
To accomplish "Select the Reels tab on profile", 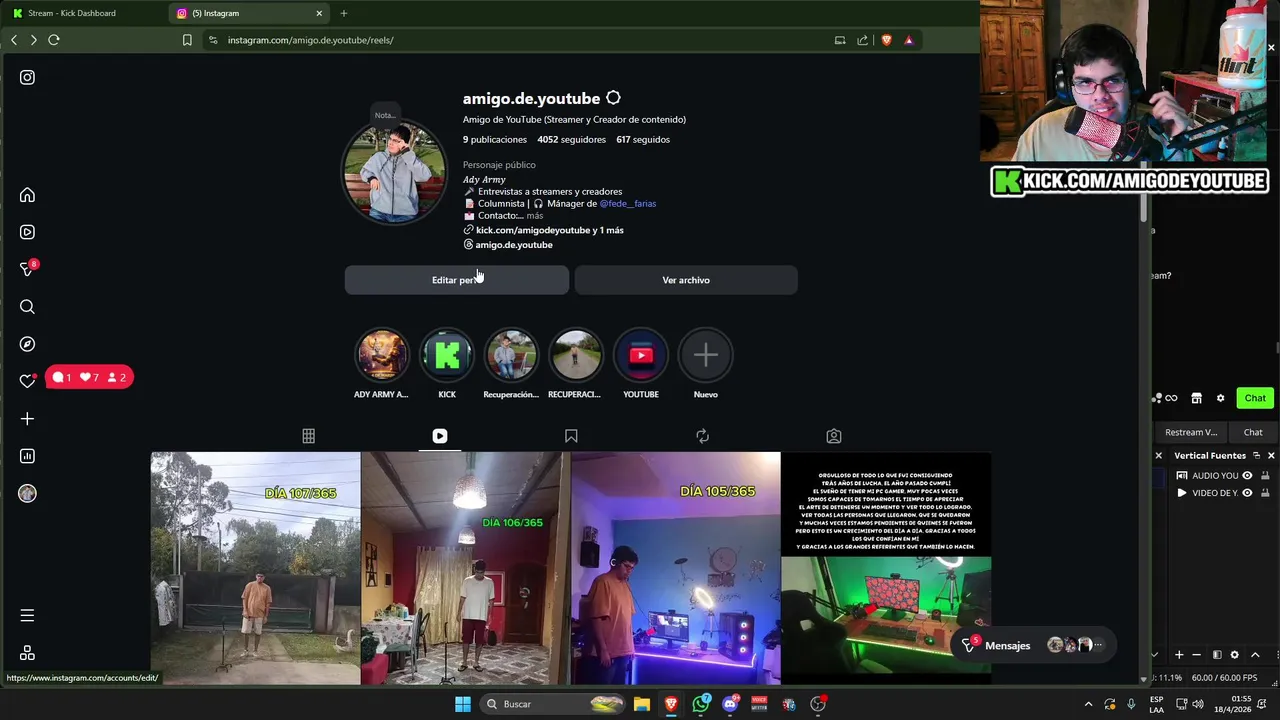I will click(440, 436).
